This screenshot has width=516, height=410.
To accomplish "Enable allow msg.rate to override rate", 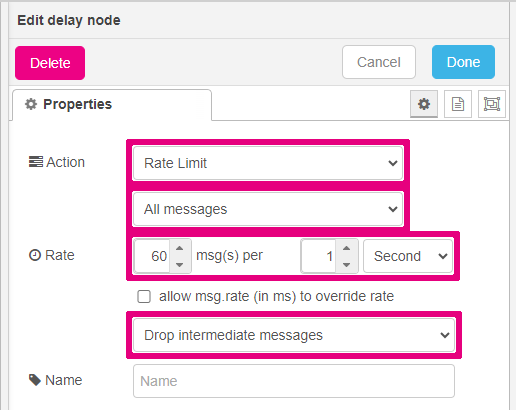I will pos(144,296).
